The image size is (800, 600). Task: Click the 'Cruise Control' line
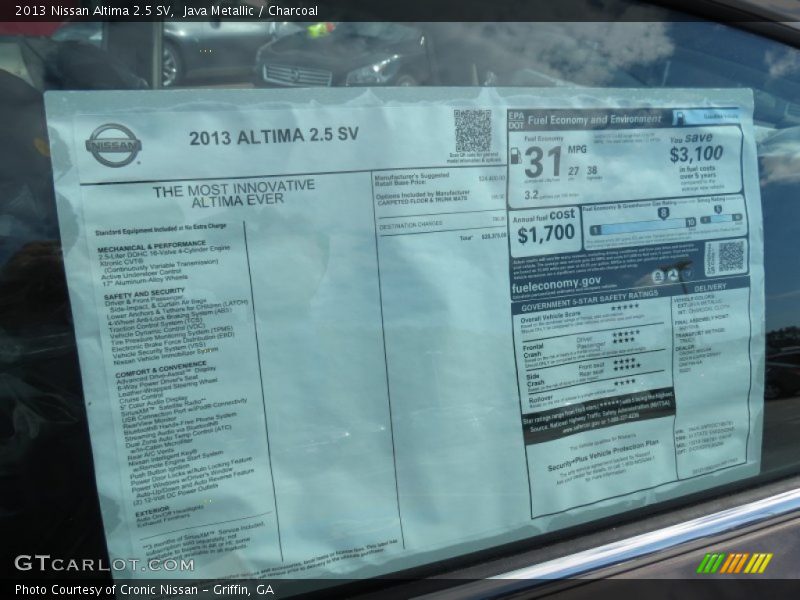click(140, 398)
